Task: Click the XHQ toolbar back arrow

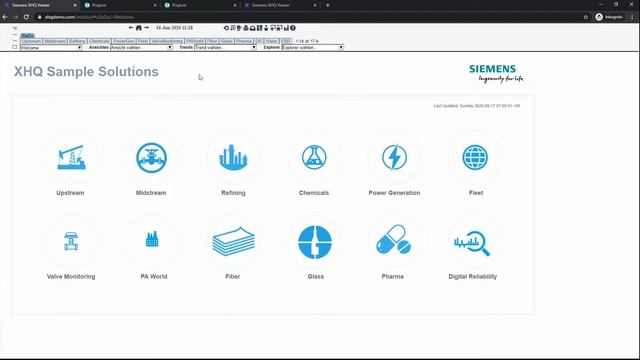Action: (x=131, y=28)
